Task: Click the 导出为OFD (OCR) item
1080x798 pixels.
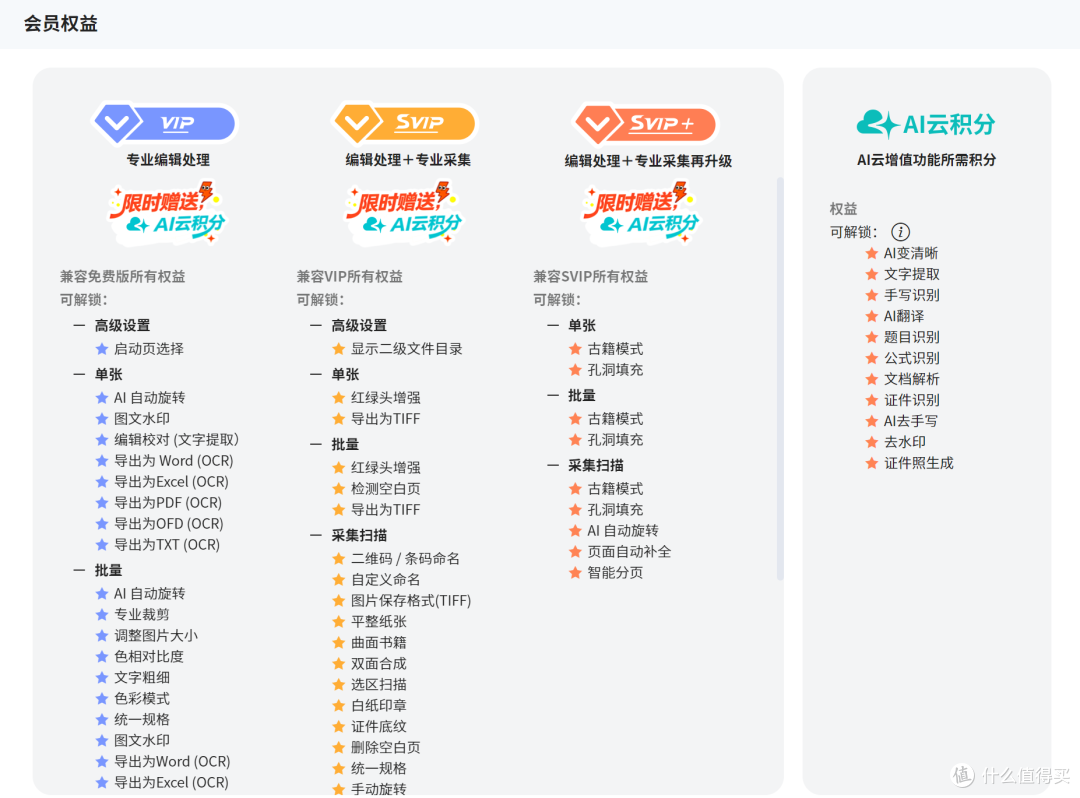Action: click(169, 524)
